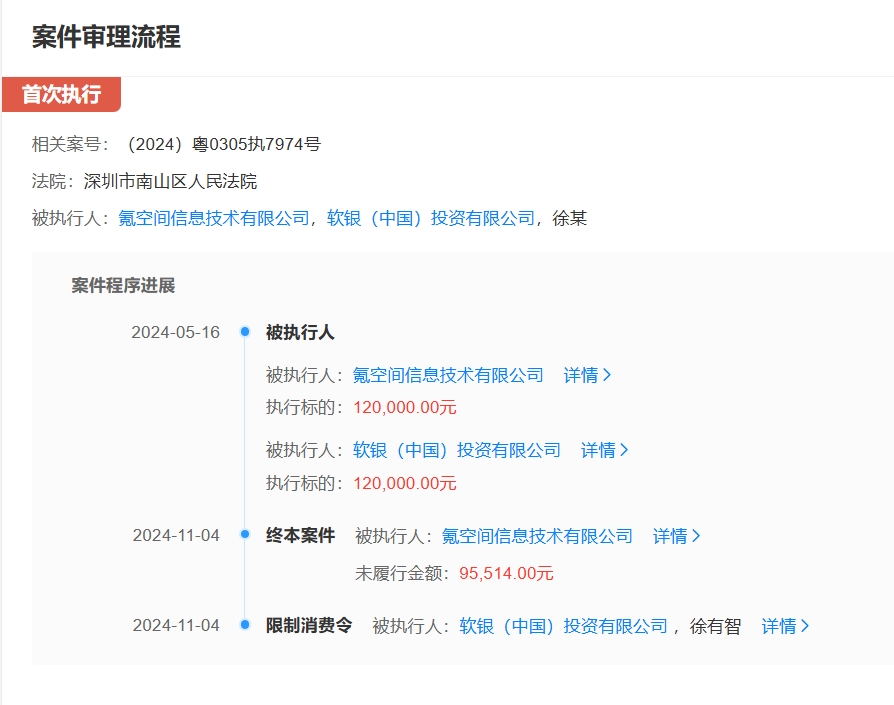Open 软银（中国）投资有限公司 link in header 被执行人 line
Viewport: 894px width, 705px height.
(x=430, y=218)
